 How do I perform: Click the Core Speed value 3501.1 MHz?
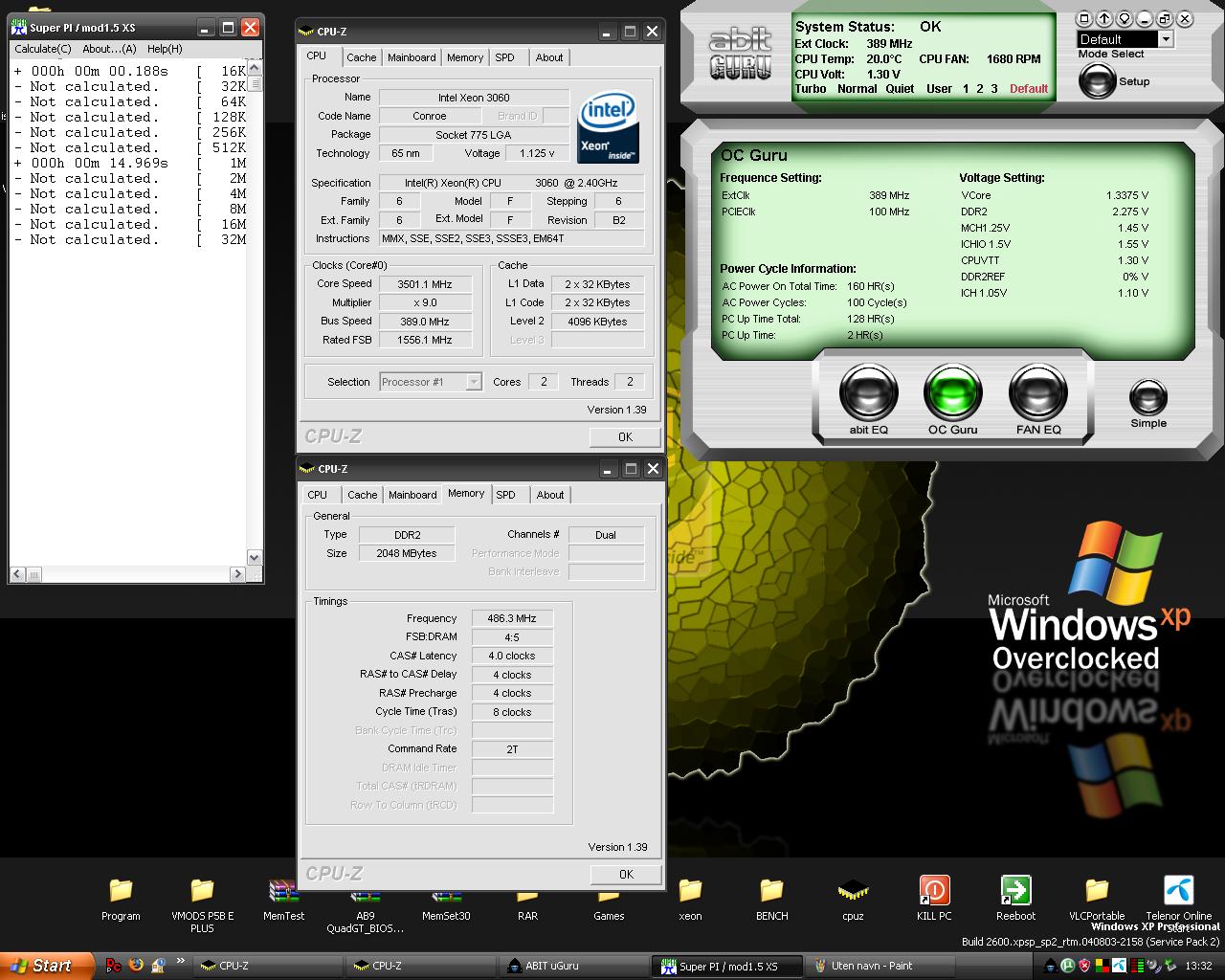[425, 284]
